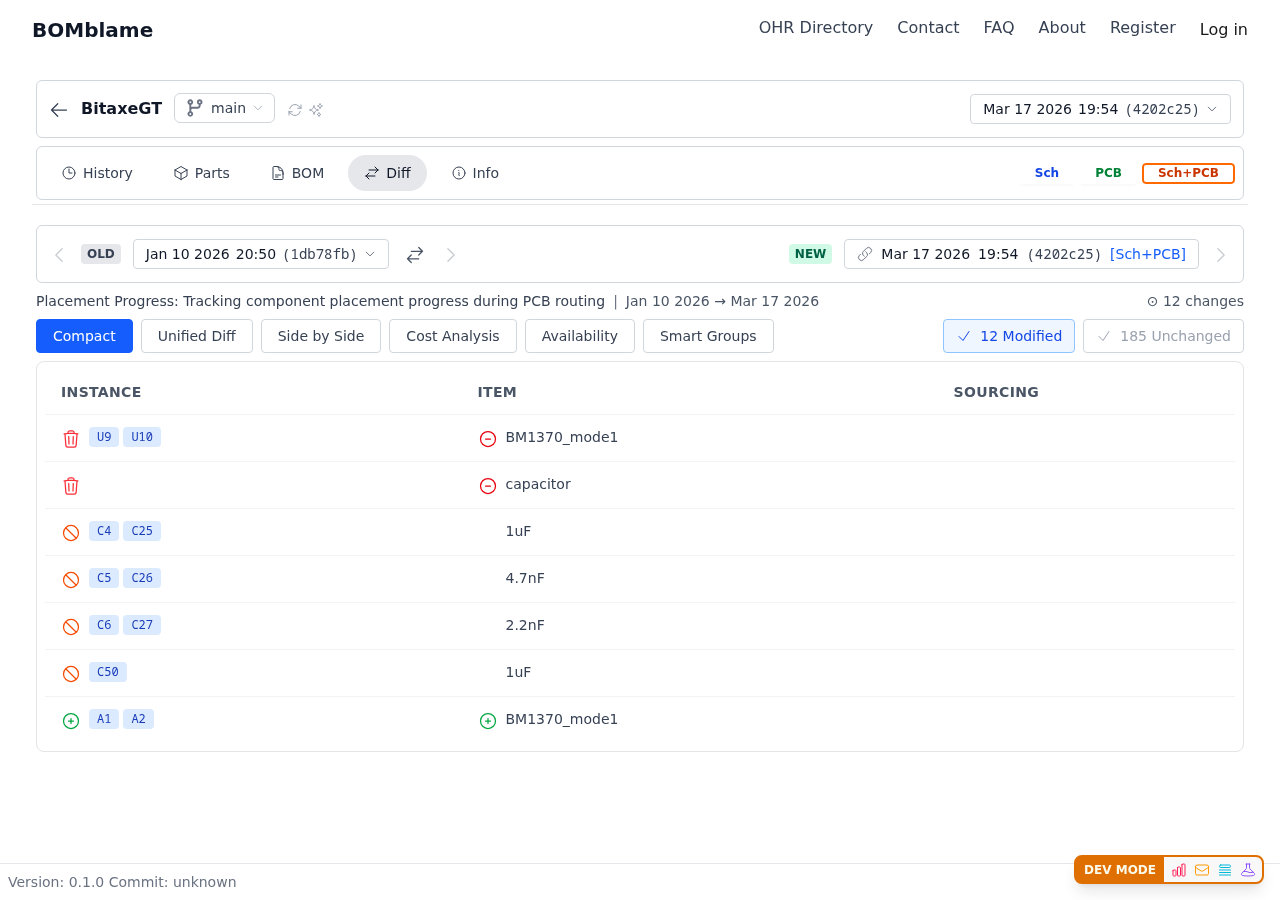The width and height of the screenshot is (1280, 900).
Task: Swap old and new revisions
Action: 415,255
